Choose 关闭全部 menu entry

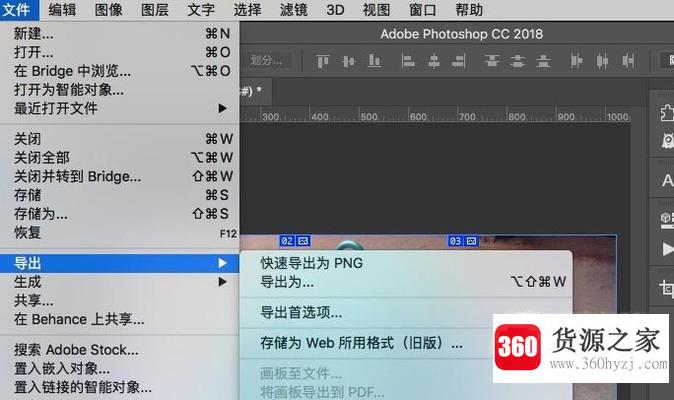(119, 157)
